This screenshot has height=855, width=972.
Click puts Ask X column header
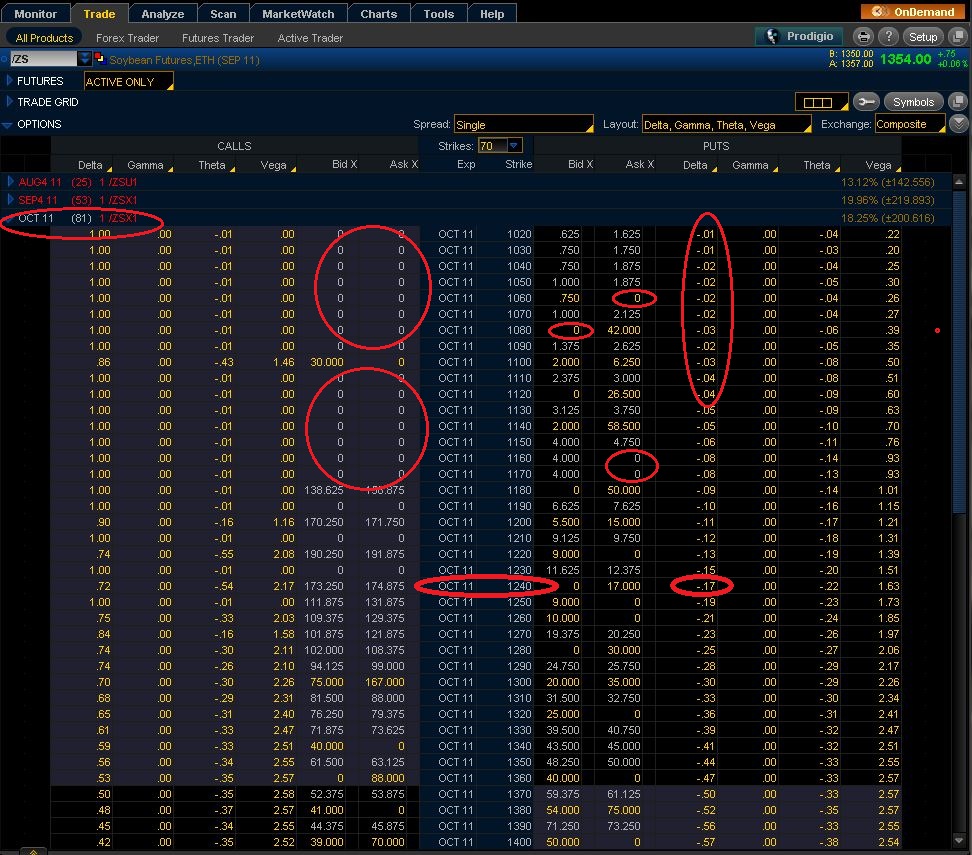coord(640,164)
